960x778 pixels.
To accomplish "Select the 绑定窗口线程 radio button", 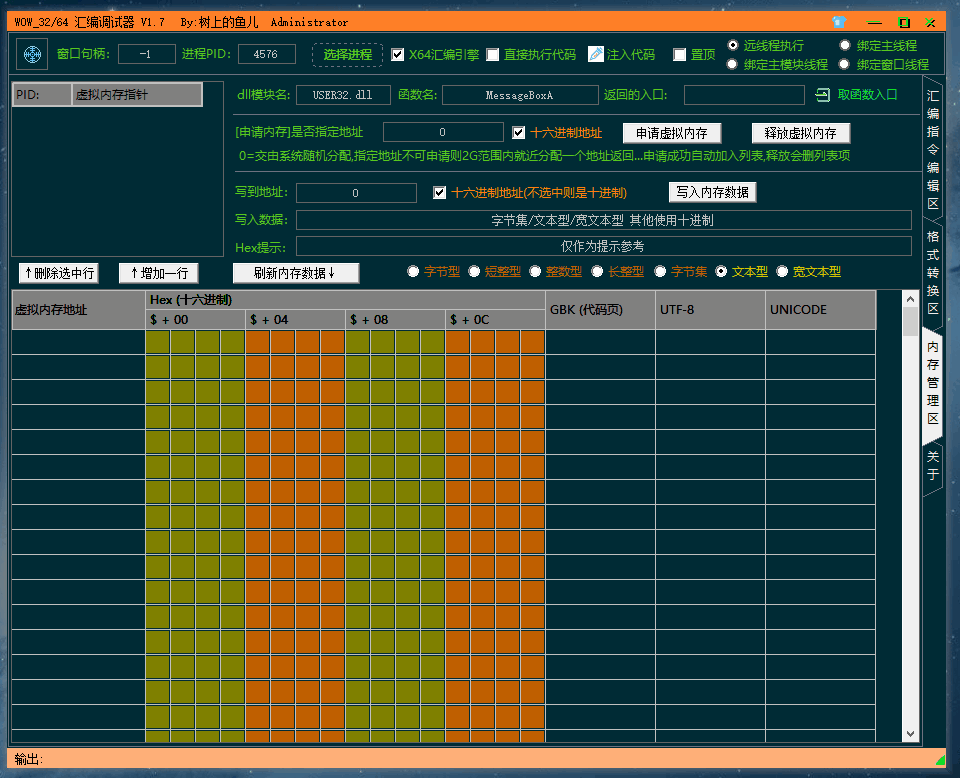I will click(x=845, y=64).
